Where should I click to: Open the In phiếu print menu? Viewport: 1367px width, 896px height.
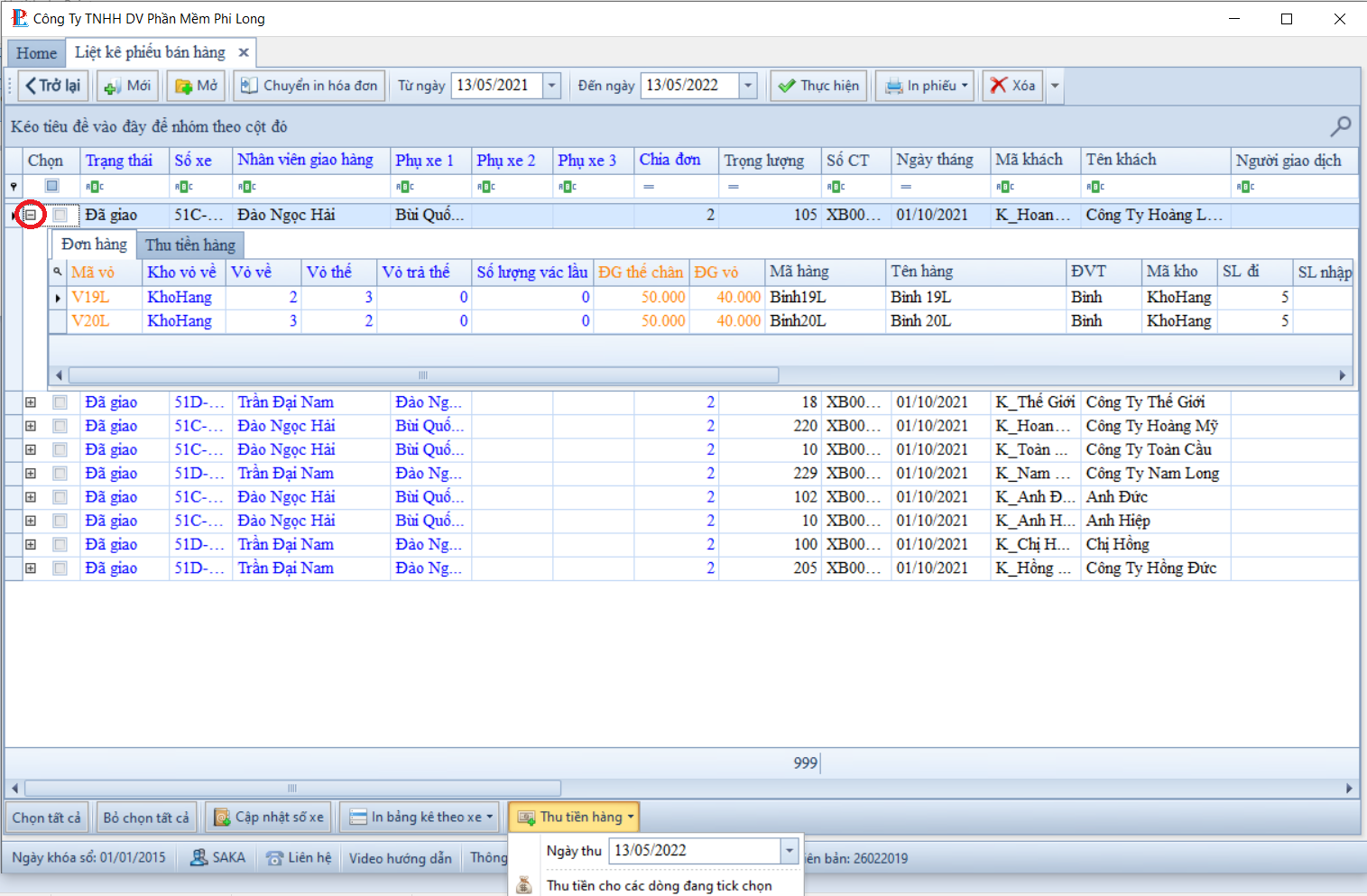pos(925,86)
